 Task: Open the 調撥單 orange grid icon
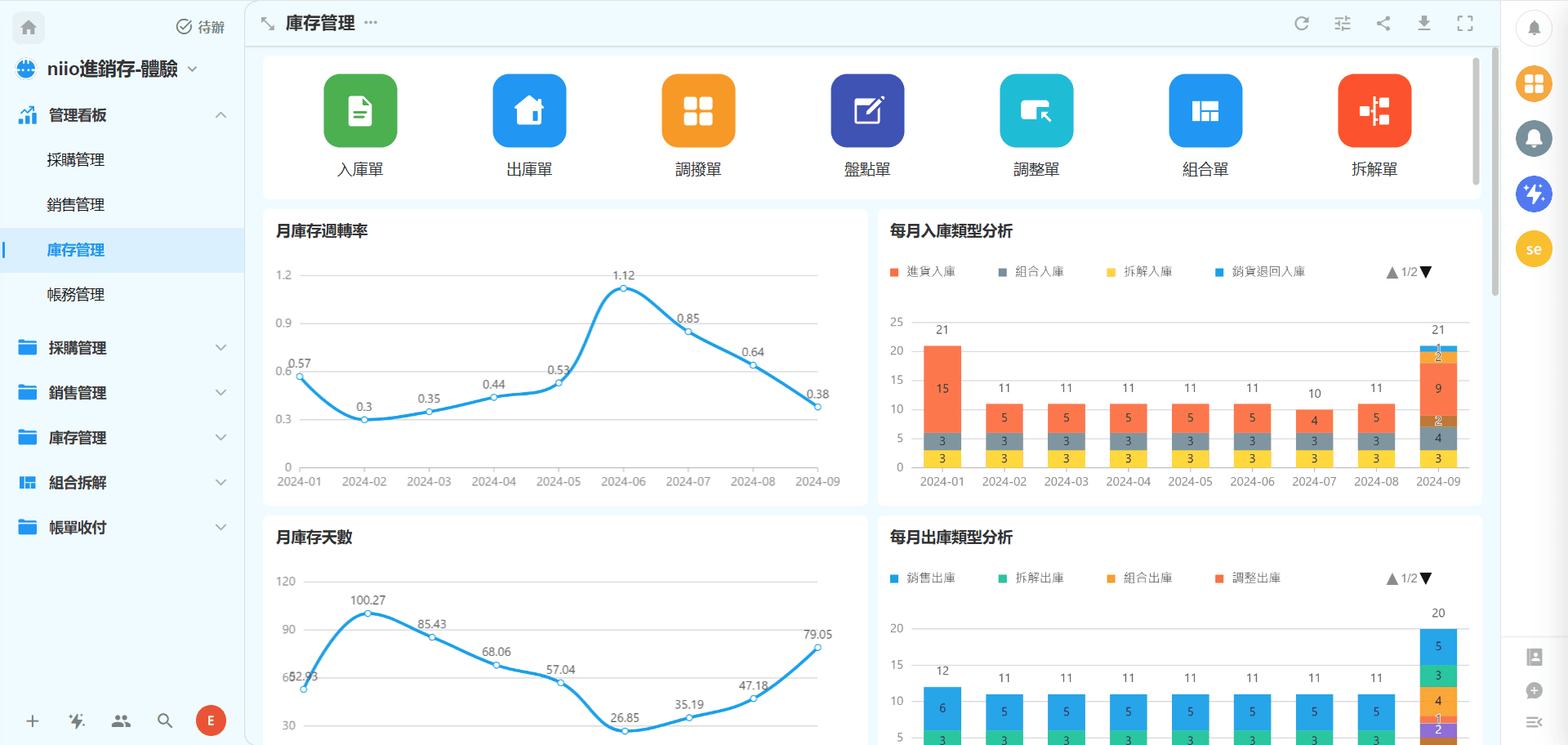698,111
